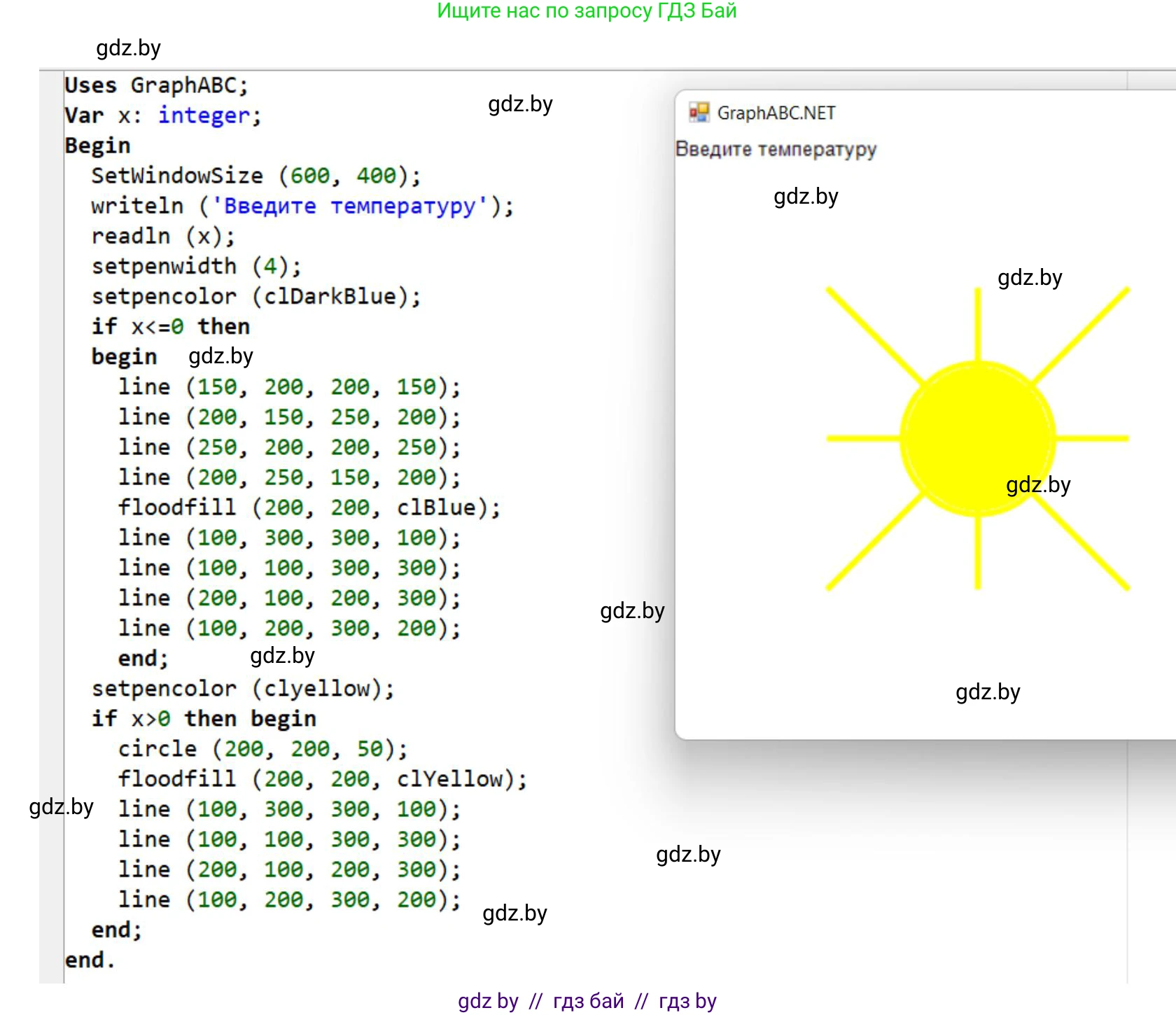Click the top vertical sun ray
The width and height of the screenshot is (1176, 1015).
[x=977, y=325]
